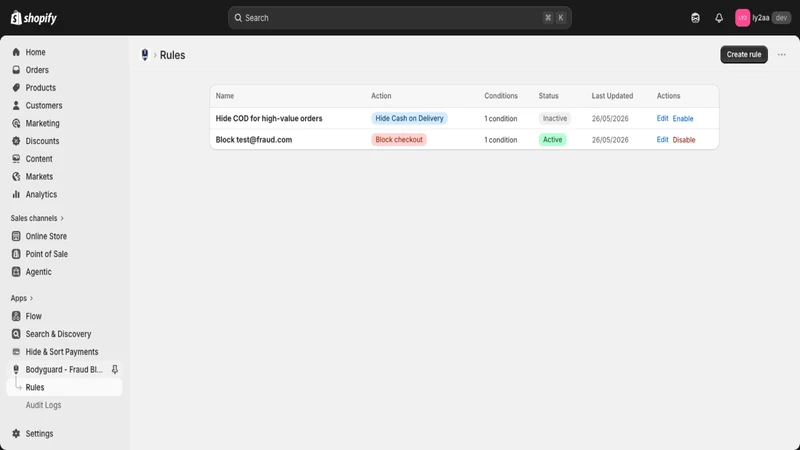The height and width of the screenshot is (450, 800).
Task: Select the Content icon
Action: pos(16,159)
